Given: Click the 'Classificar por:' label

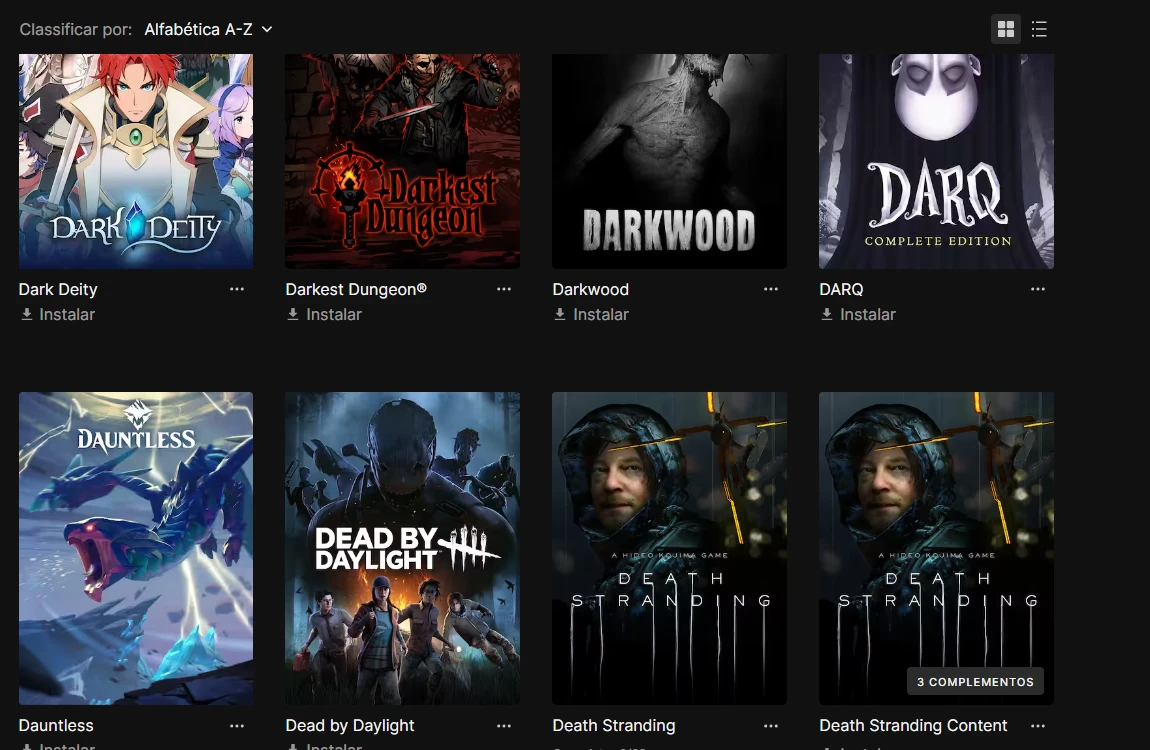Looking at the screenshot, I should coord(76,29).
